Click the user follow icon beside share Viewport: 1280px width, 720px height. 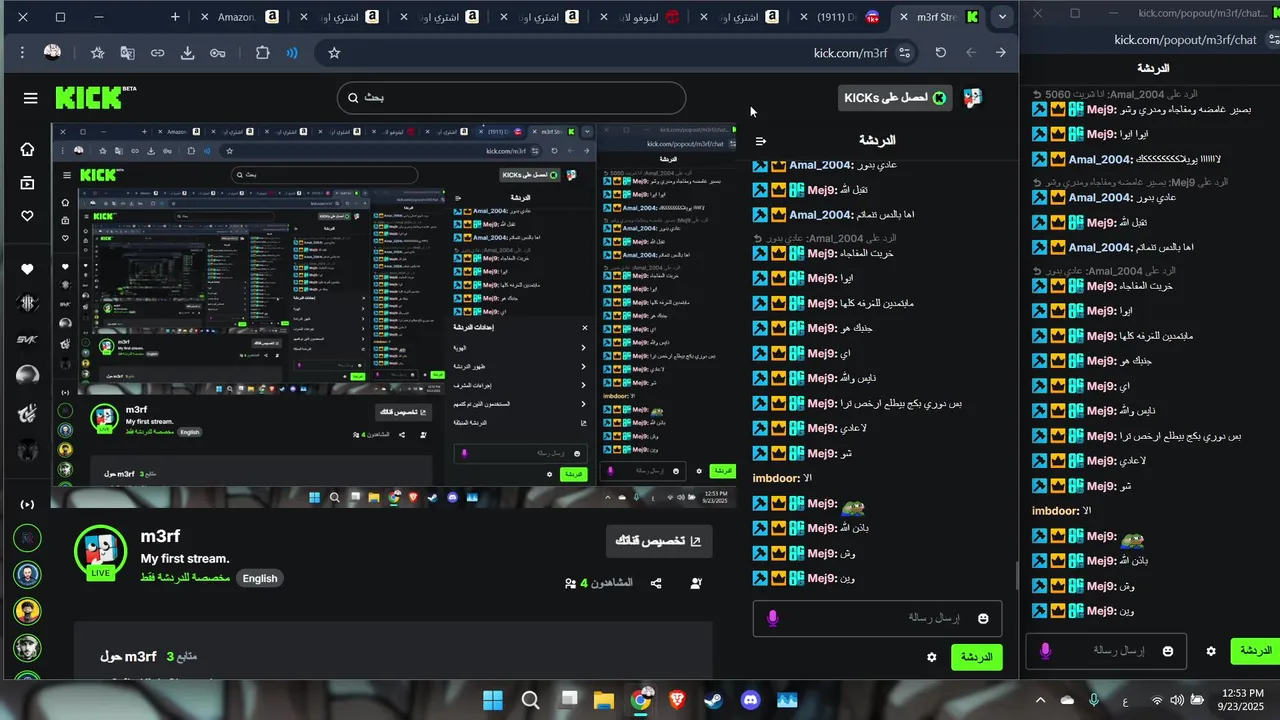pos(696,583)
